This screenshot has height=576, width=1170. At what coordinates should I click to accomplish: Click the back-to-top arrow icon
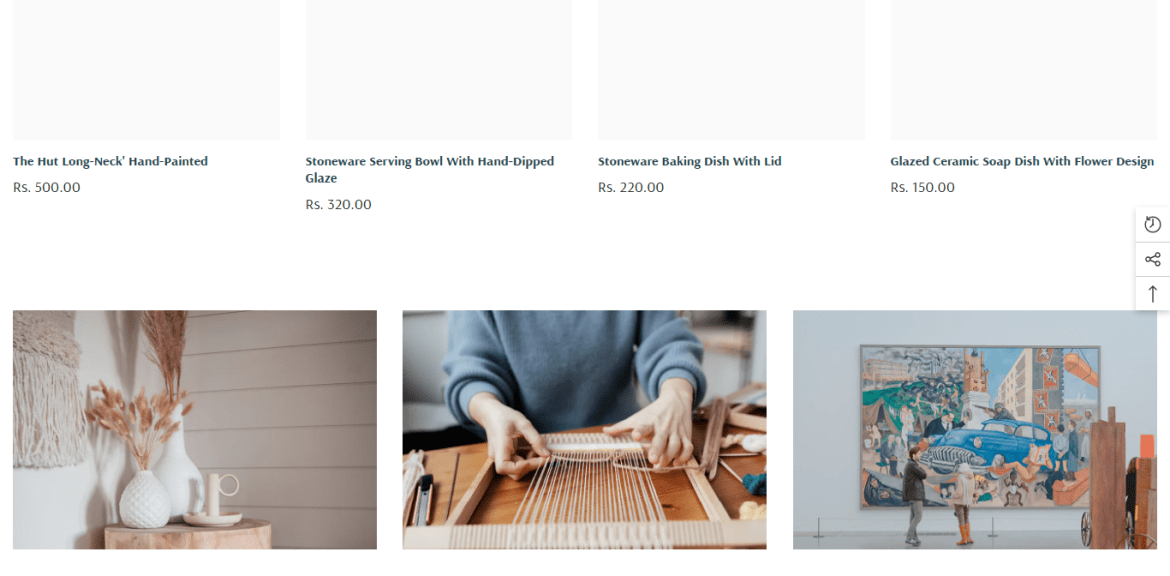click(x=1152, y=294)
